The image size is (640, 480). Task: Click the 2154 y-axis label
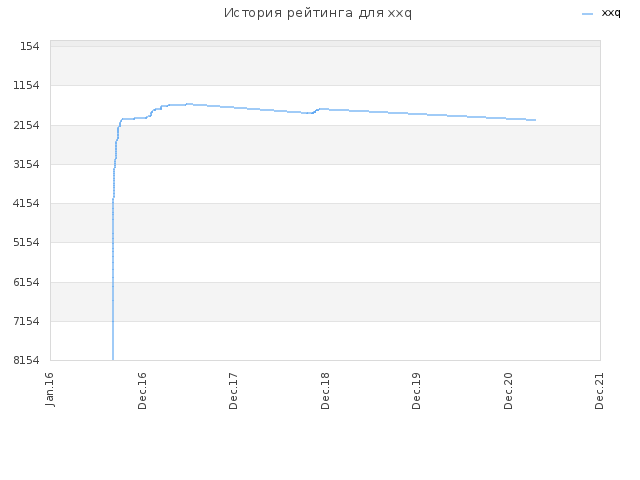(27, 125)
